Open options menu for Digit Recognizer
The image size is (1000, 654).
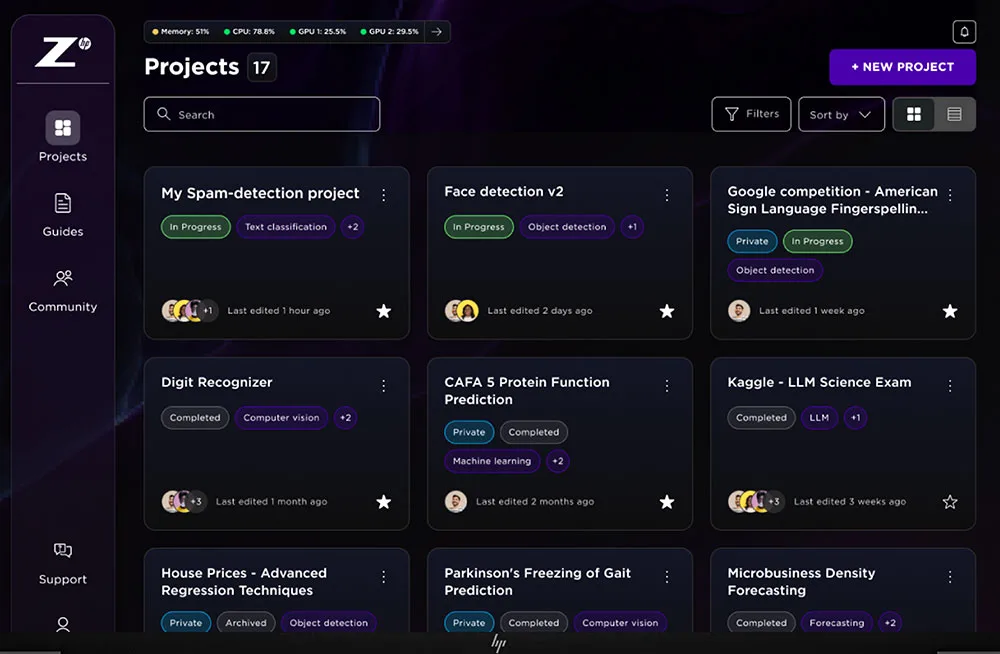click(383, 385)
